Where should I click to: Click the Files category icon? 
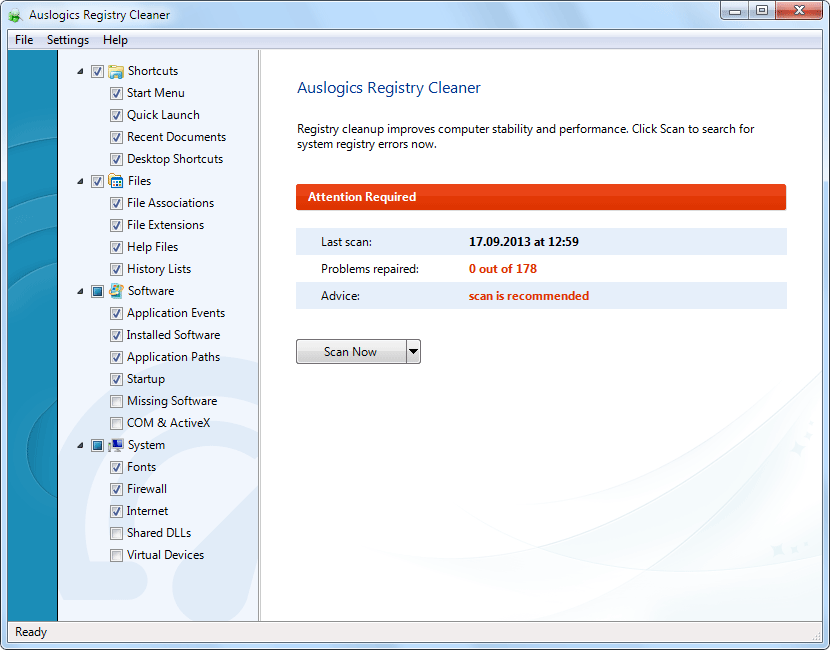coord(116,181)
